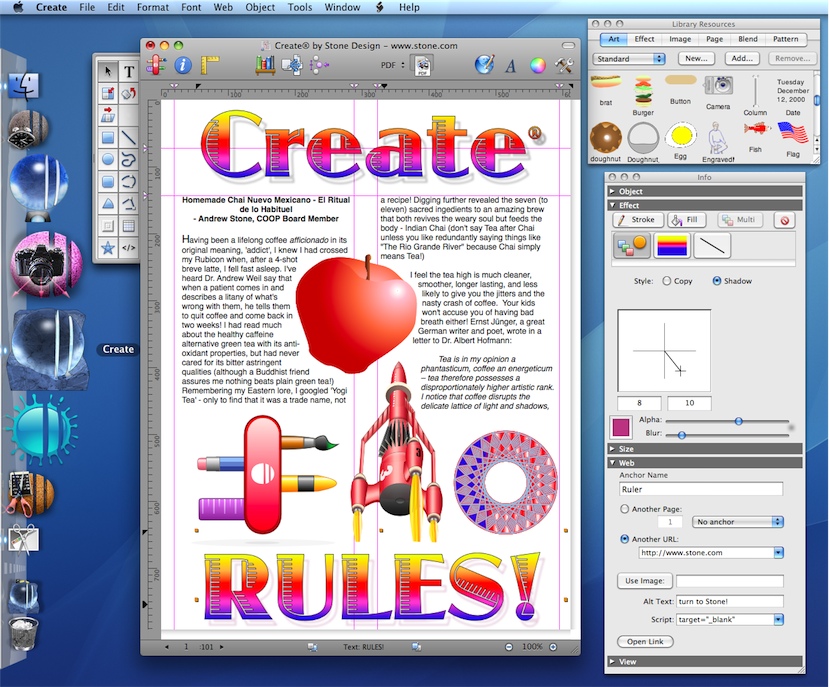This screenshot has height=687, width=829.
Task: Collapse the Effect section
Action: tap(612, 205)
